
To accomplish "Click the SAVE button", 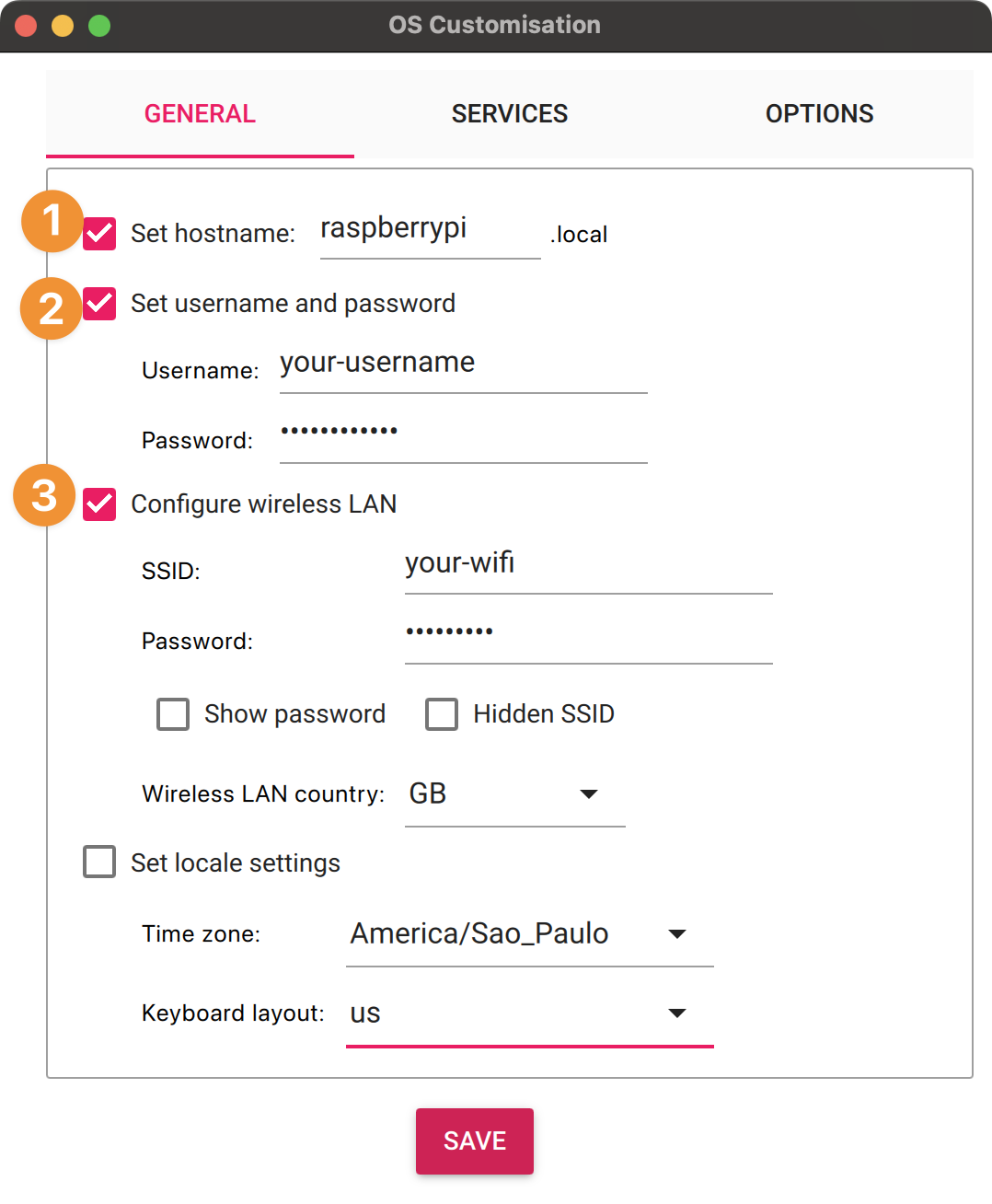I will pos(474,1140).
